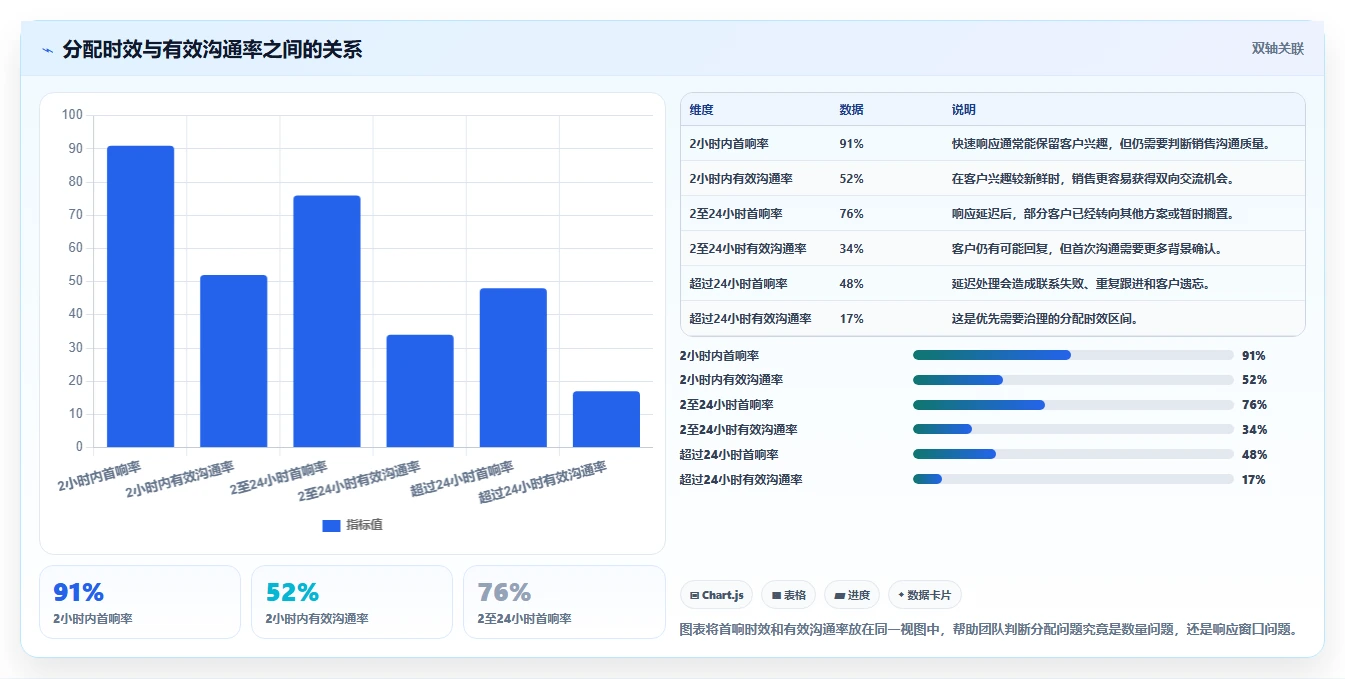Click the 数据 table column header
Viewport: 1345px width, 679px height.
coord(852,110)
